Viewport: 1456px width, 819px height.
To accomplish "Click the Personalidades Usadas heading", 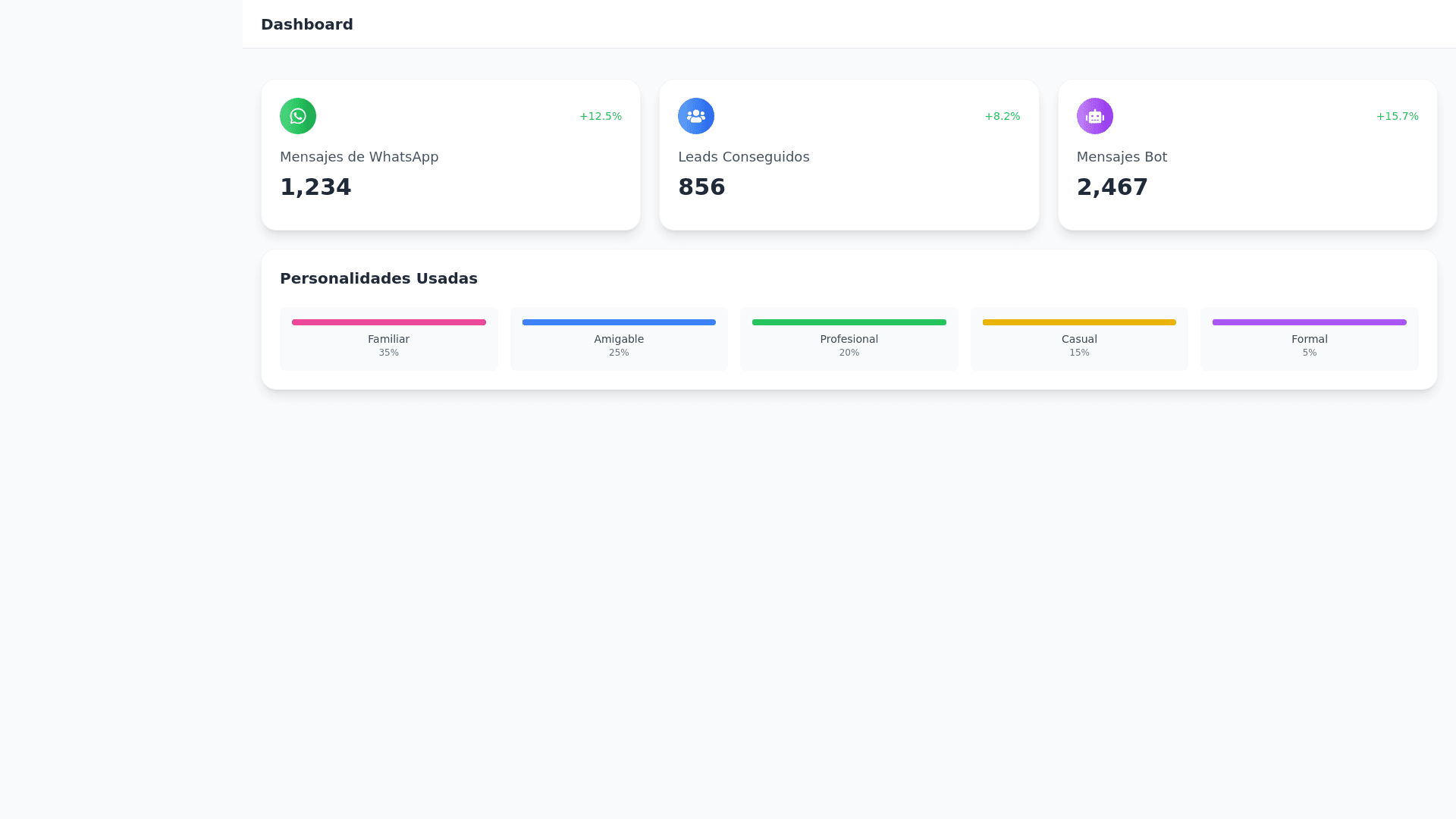I will click(x=378, y=278).
